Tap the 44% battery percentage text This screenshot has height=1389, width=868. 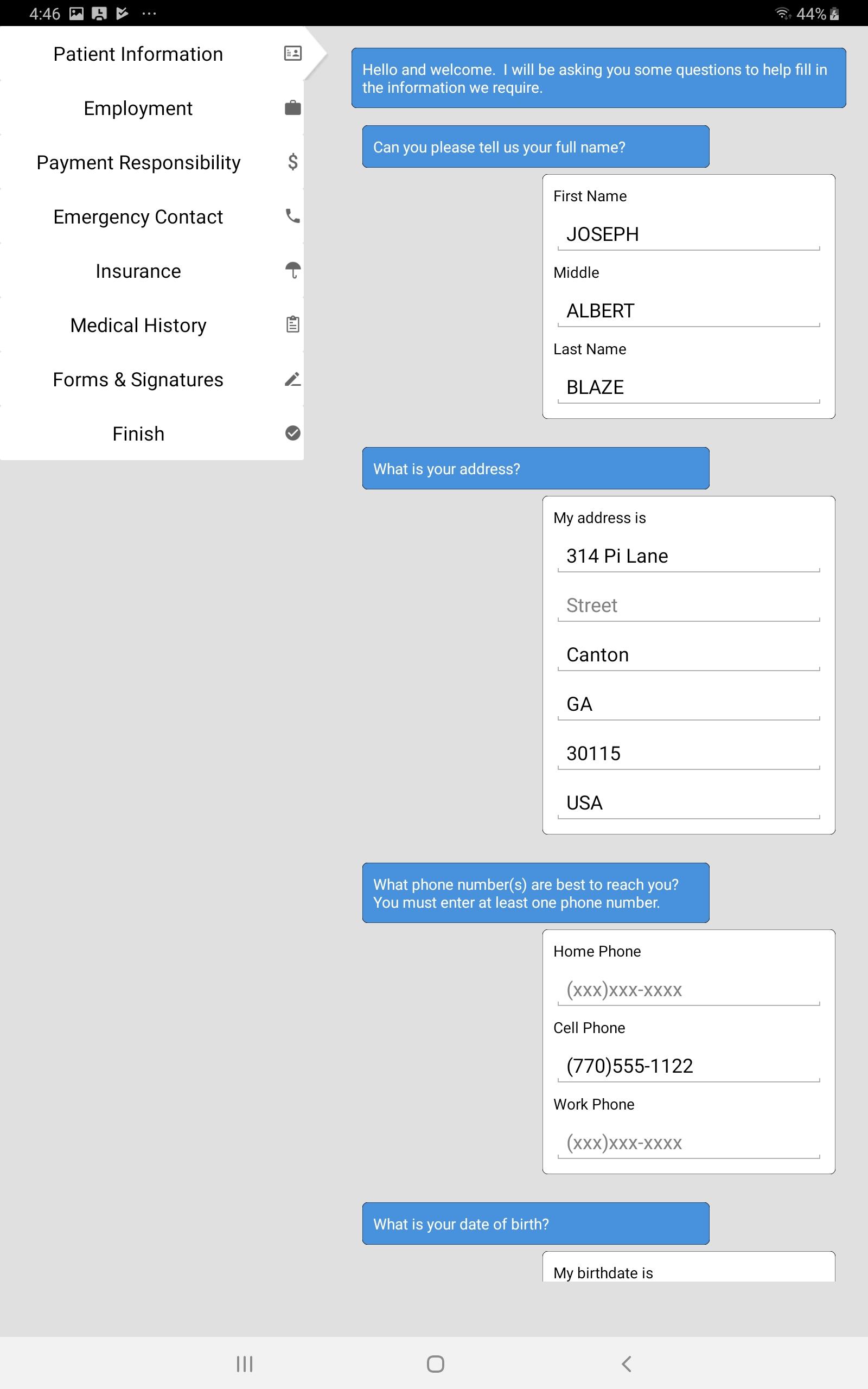click(x=810, y=13)
